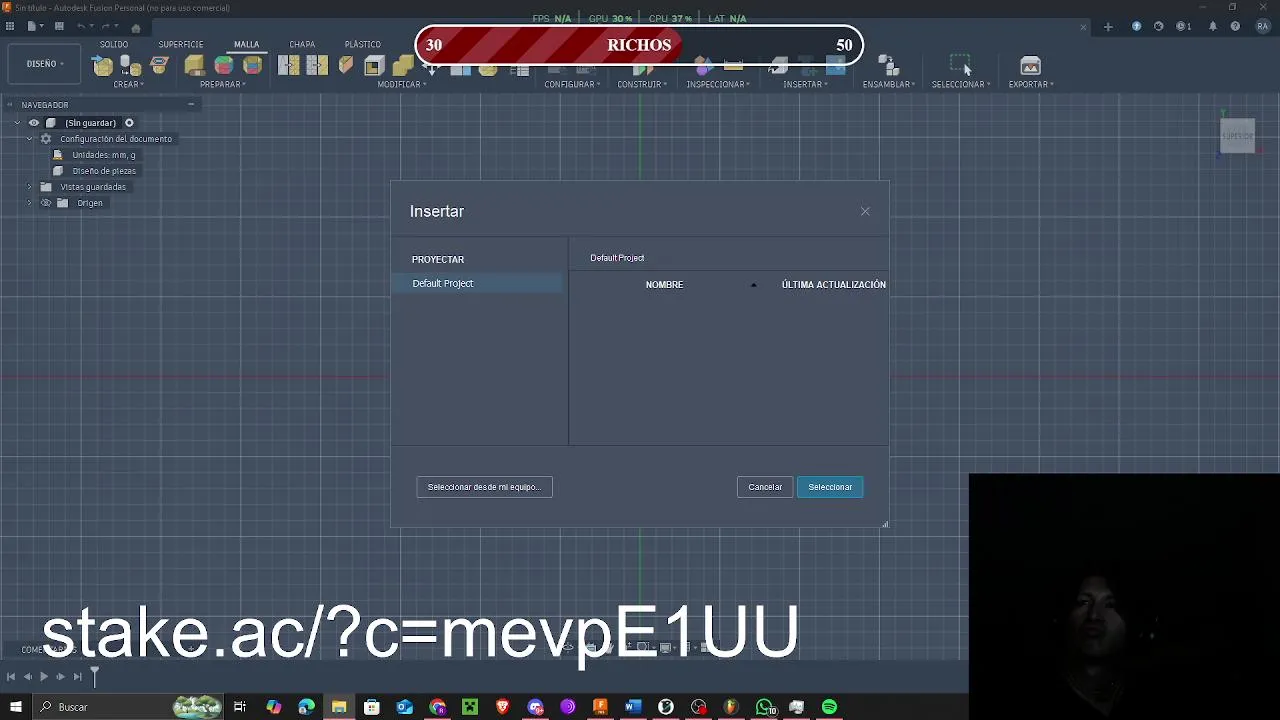Select the Reduce mesh tool icon
1280x720 pixels.
click(317, 66)
